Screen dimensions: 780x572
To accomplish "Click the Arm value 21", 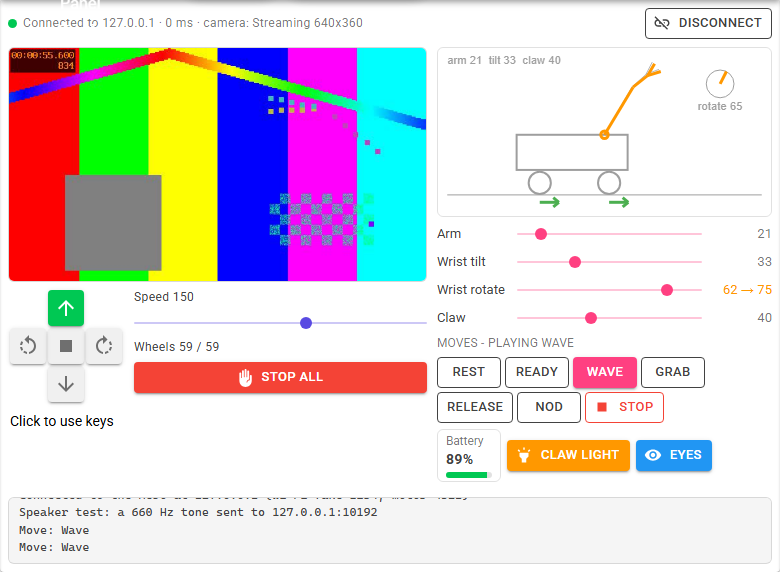I will [x=764, y=234].
